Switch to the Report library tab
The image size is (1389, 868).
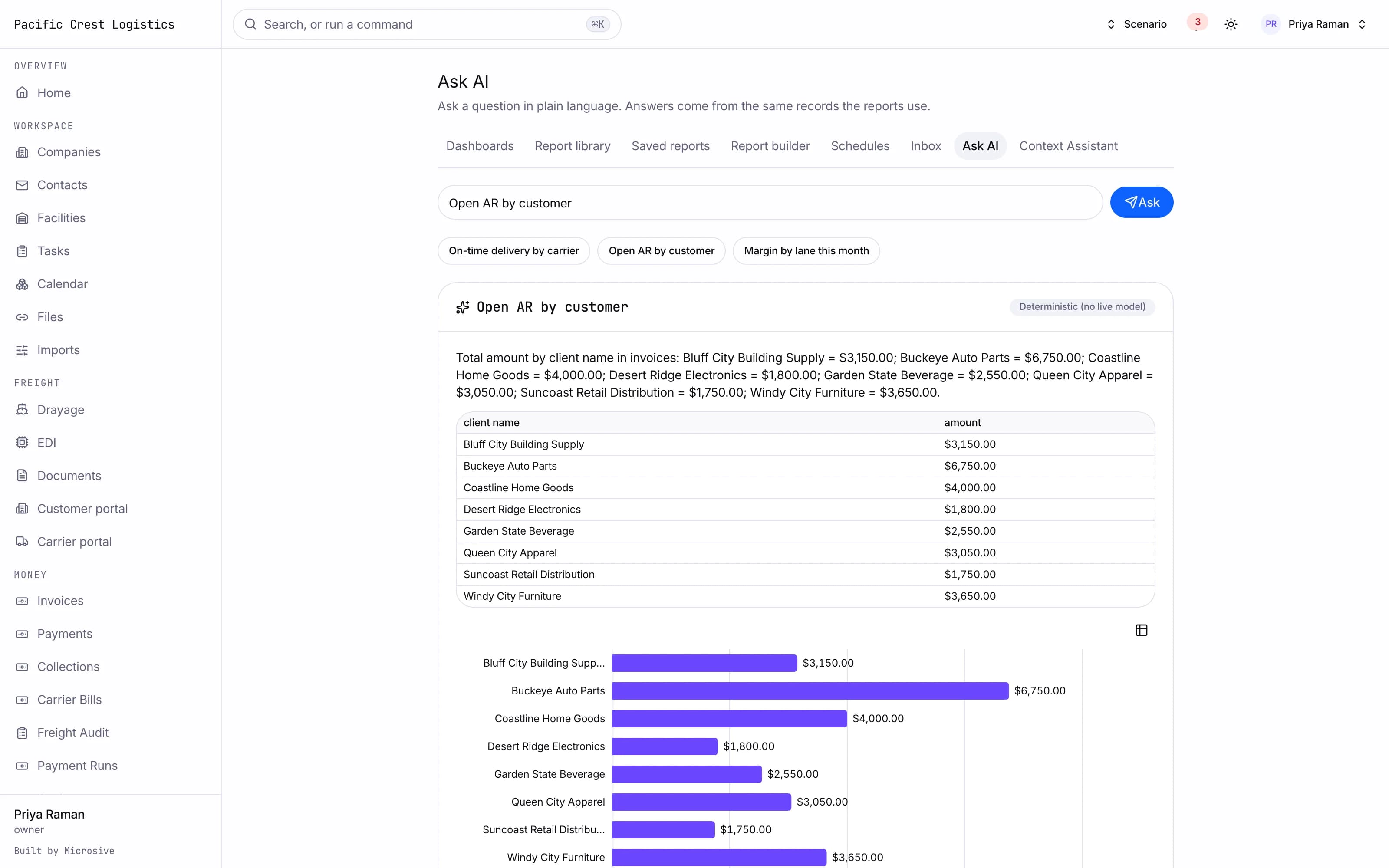point(572,146)
